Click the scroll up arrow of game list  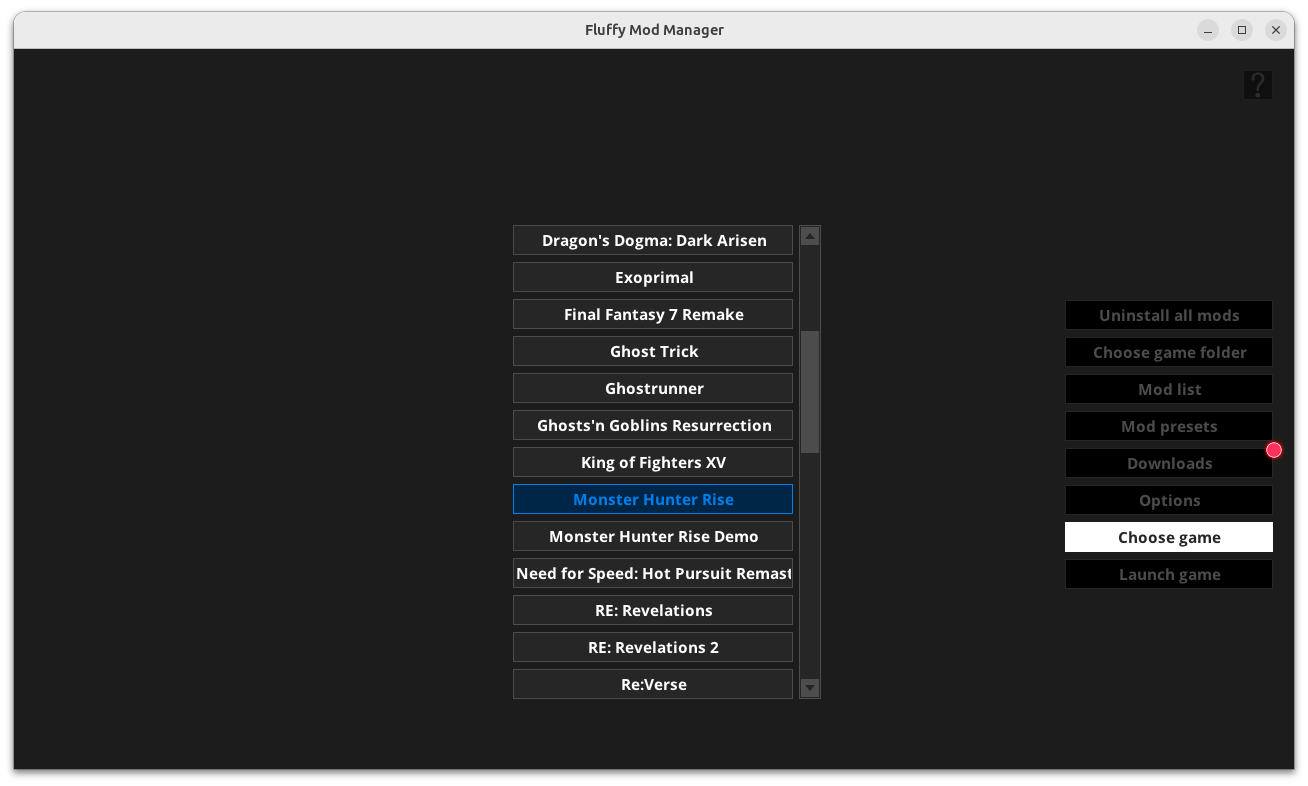point(810,236)
